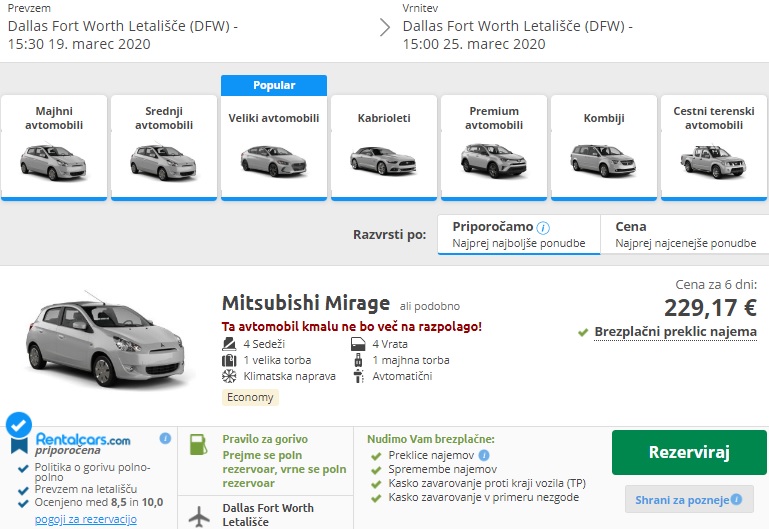Viewport: 769px width, 529px height.
Task: Pick the Kabrioleti convertible category
Action: [384, 146]
